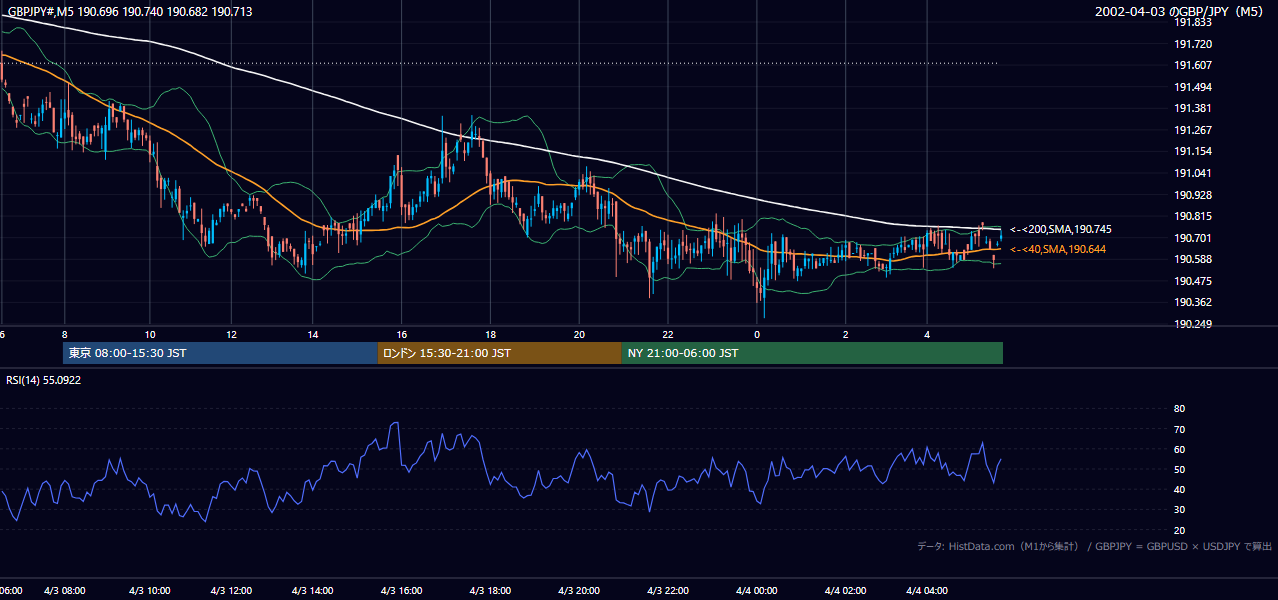This screenshot has width=1278, height=600.
Task: Click the bottom timeline label 4/4 00:00
Action: point(757,591)
